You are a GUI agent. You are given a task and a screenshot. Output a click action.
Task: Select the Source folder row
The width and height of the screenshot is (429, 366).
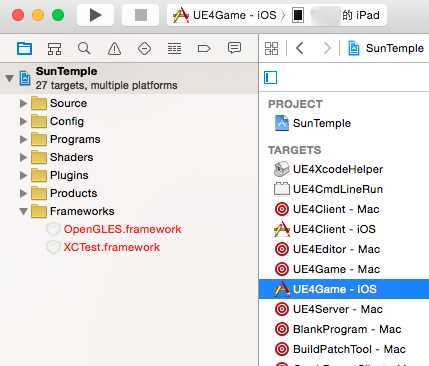tap(129, 103)
